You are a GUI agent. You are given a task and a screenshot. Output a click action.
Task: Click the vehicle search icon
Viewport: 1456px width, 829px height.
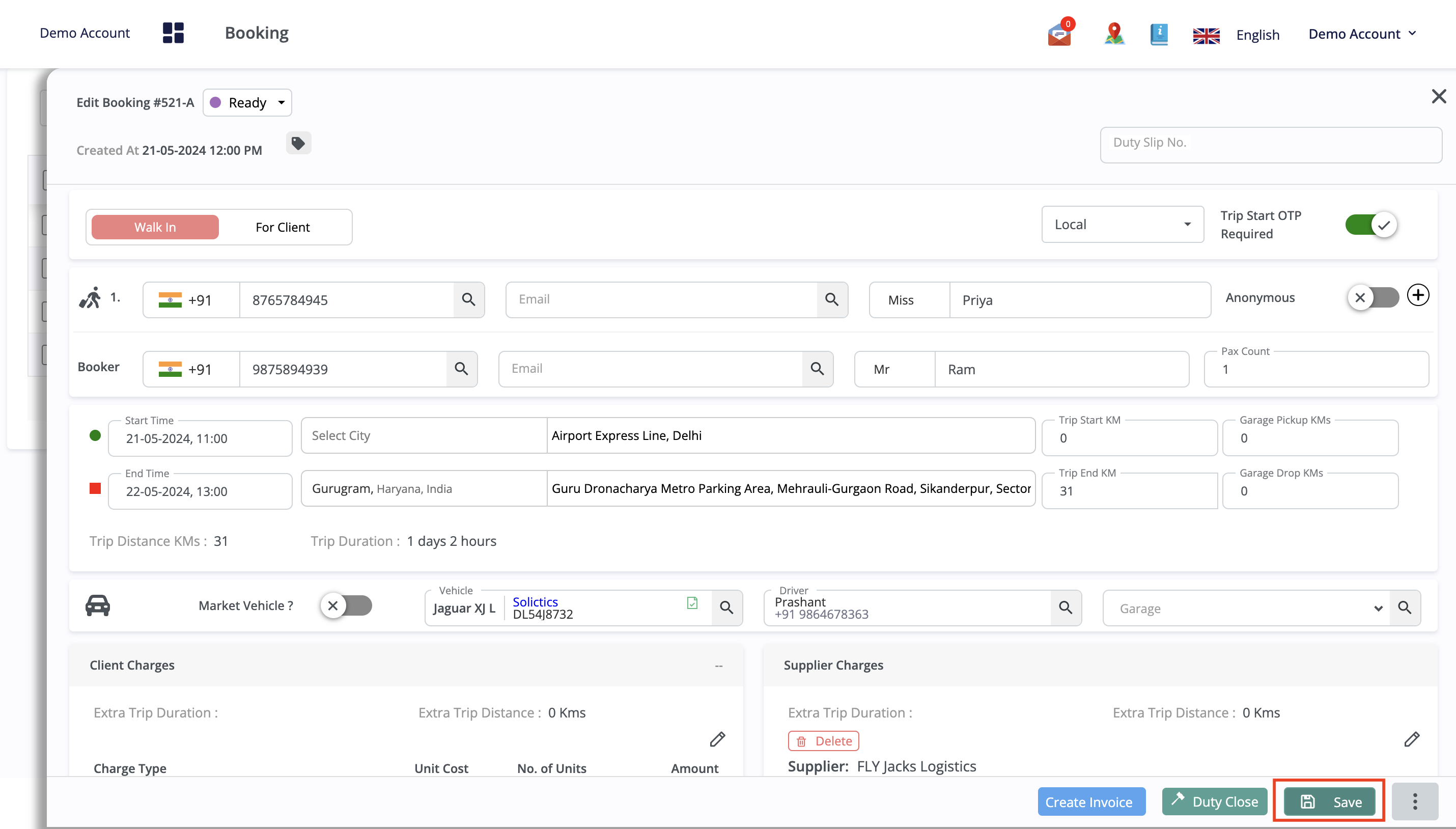(x=726, y=607)
